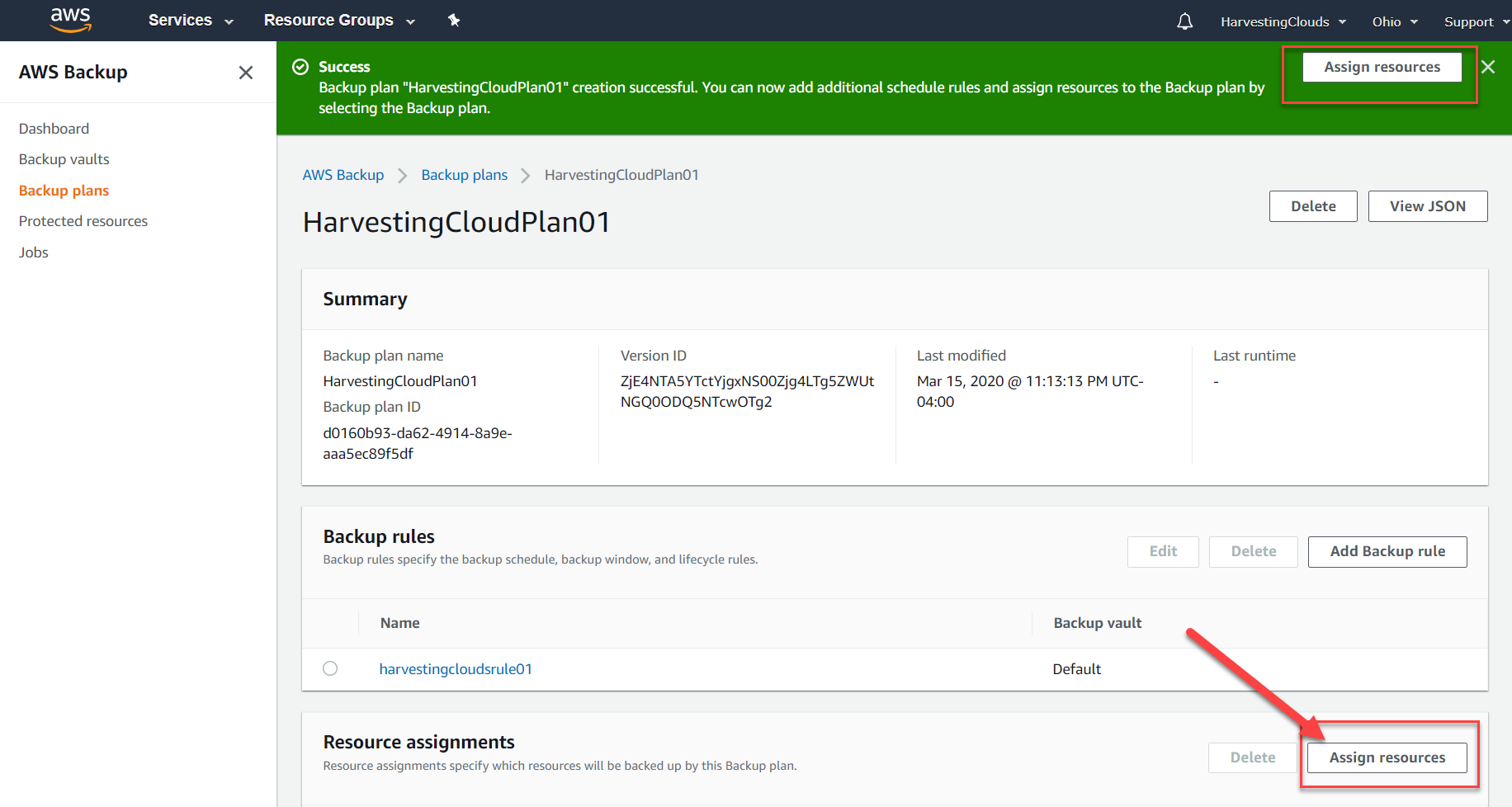This screenshot has height=807, width=1512.
Task: Click Delete in the Backup rules section
Action: 1254,551
